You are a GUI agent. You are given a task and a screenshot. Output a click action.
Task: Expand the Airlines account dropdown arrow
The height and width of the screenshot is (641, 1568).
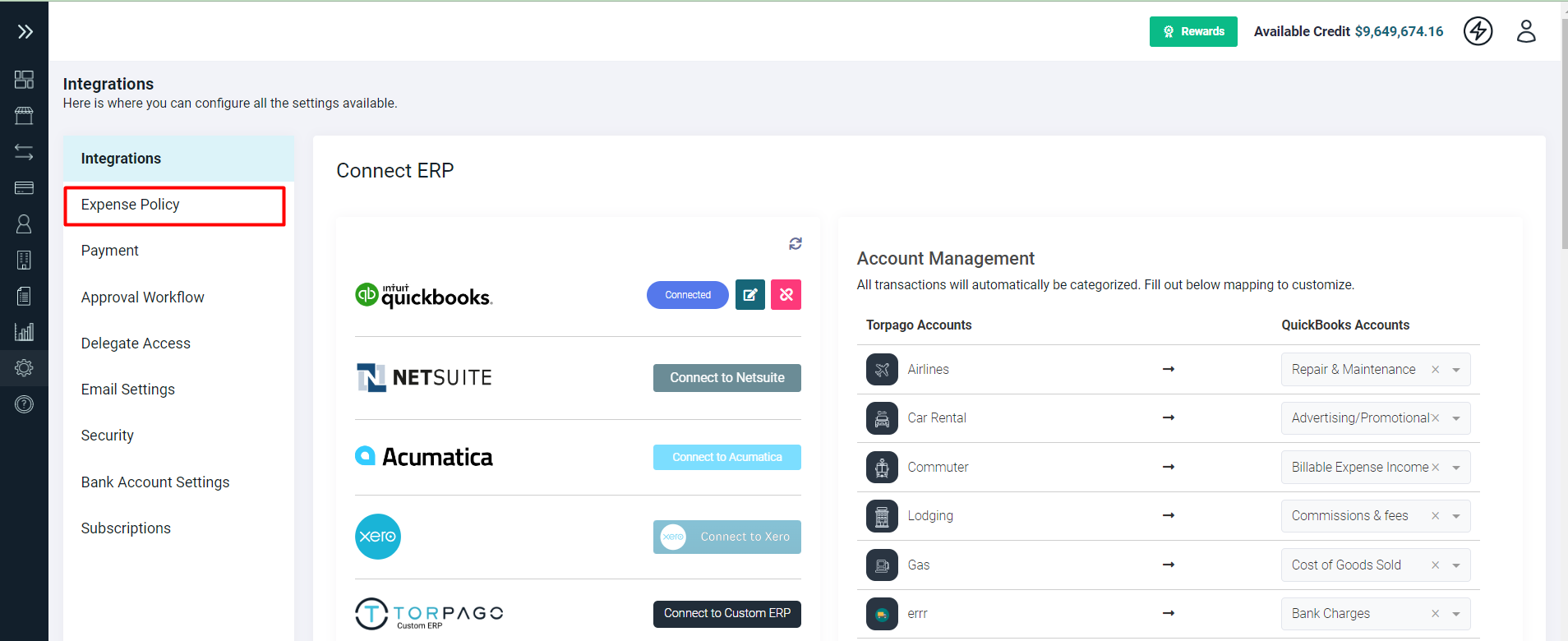(1456, 370)
